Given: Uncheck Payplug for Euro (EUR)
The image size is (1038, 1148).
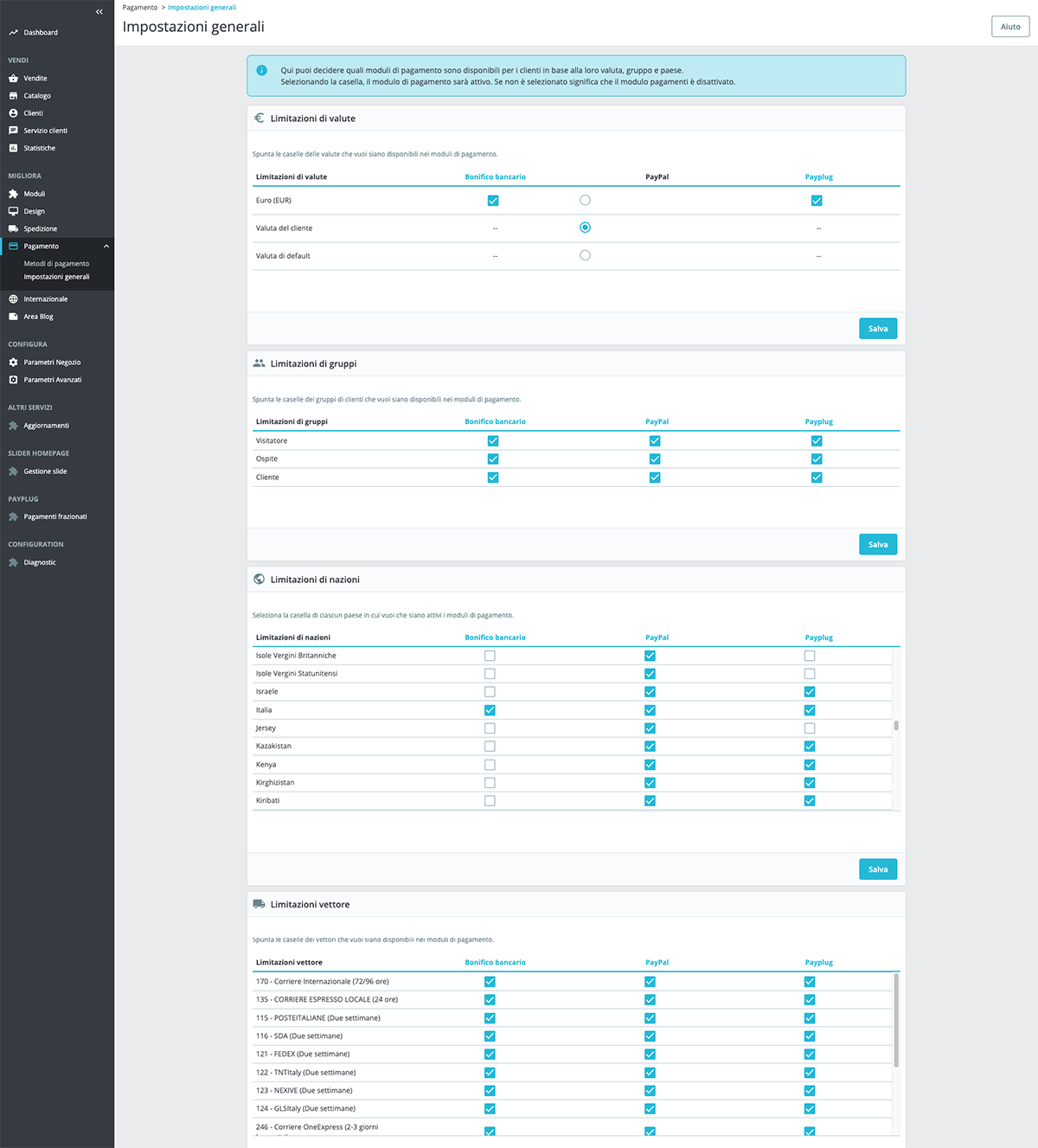Looking at the screenshot, I should tap(817, 200).
